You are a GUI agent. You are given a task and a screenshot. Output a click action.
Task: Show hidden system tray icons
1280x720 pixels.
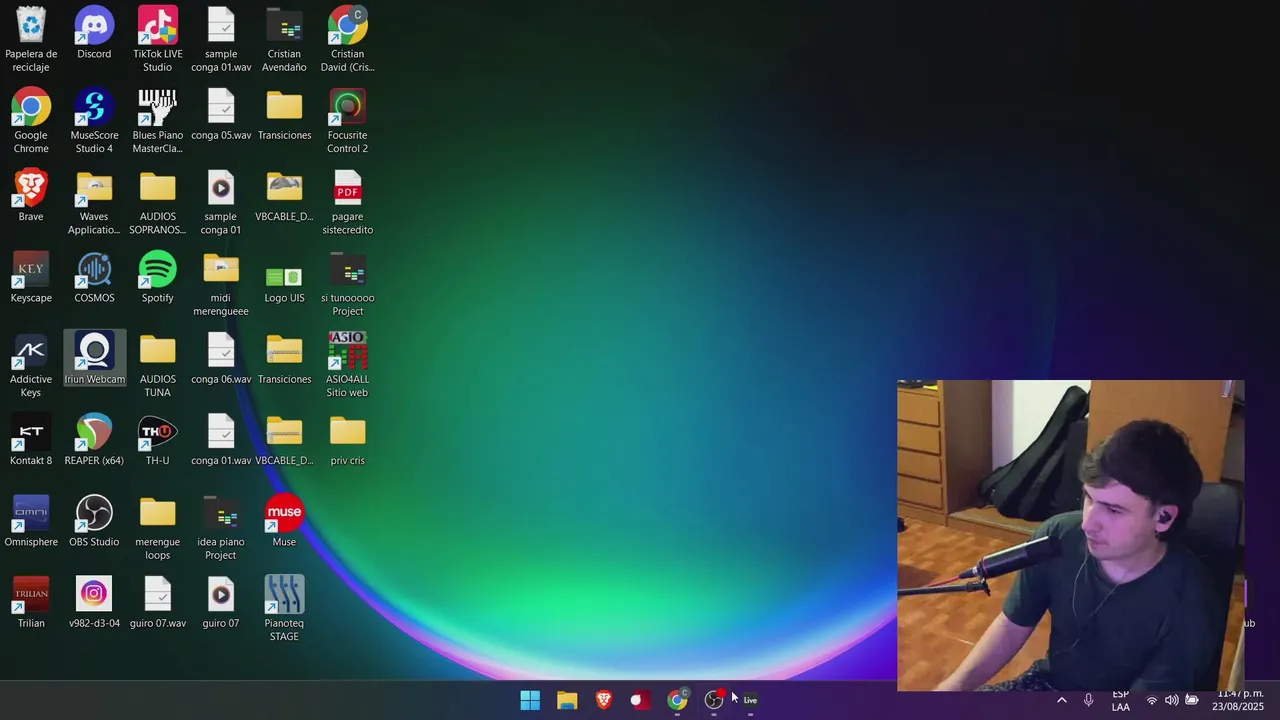tap(1062, 700)
